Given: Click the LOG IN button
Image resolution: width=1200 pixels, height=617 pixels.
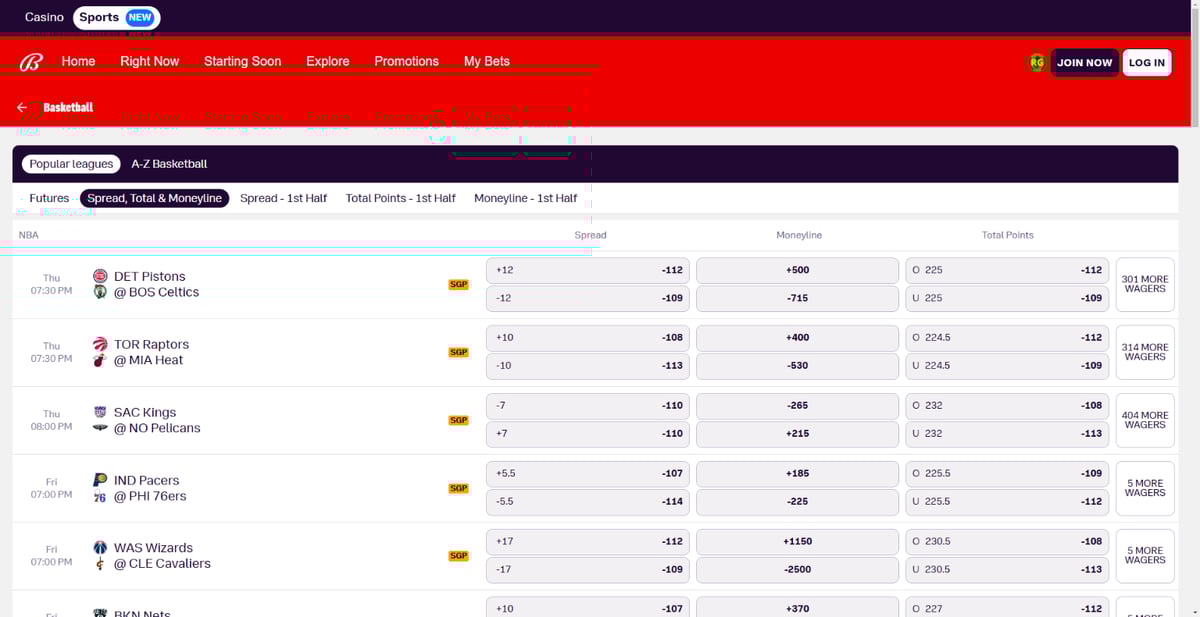Looking at the screenshot, I should click(1147, 62).
